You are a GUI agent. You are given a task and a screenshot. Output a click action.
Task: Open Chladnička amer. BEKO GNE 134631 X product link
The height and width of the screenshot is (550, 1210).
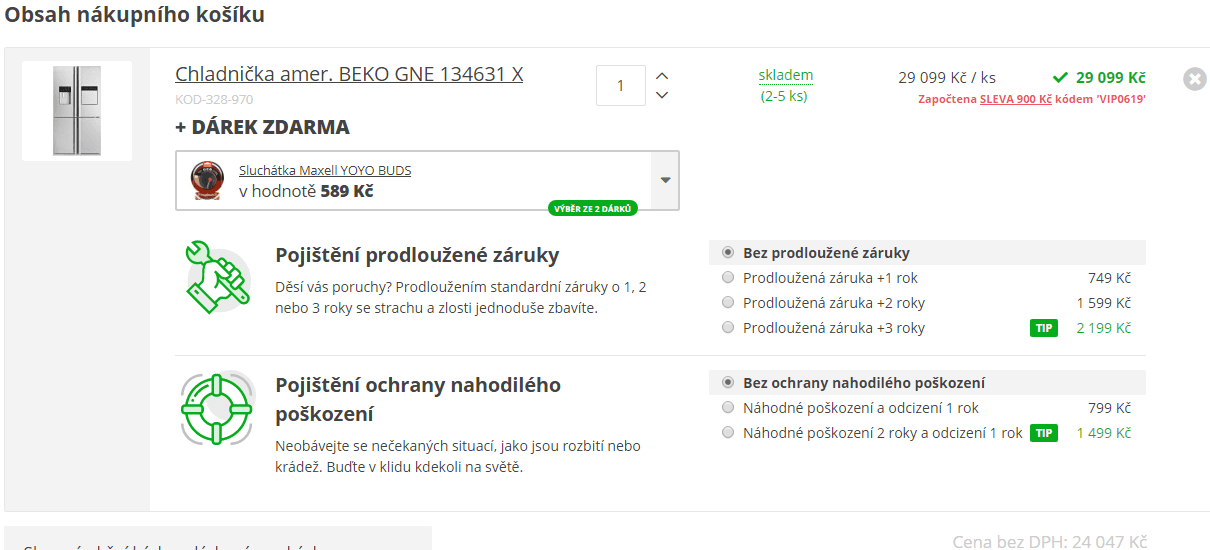(349, 74)
